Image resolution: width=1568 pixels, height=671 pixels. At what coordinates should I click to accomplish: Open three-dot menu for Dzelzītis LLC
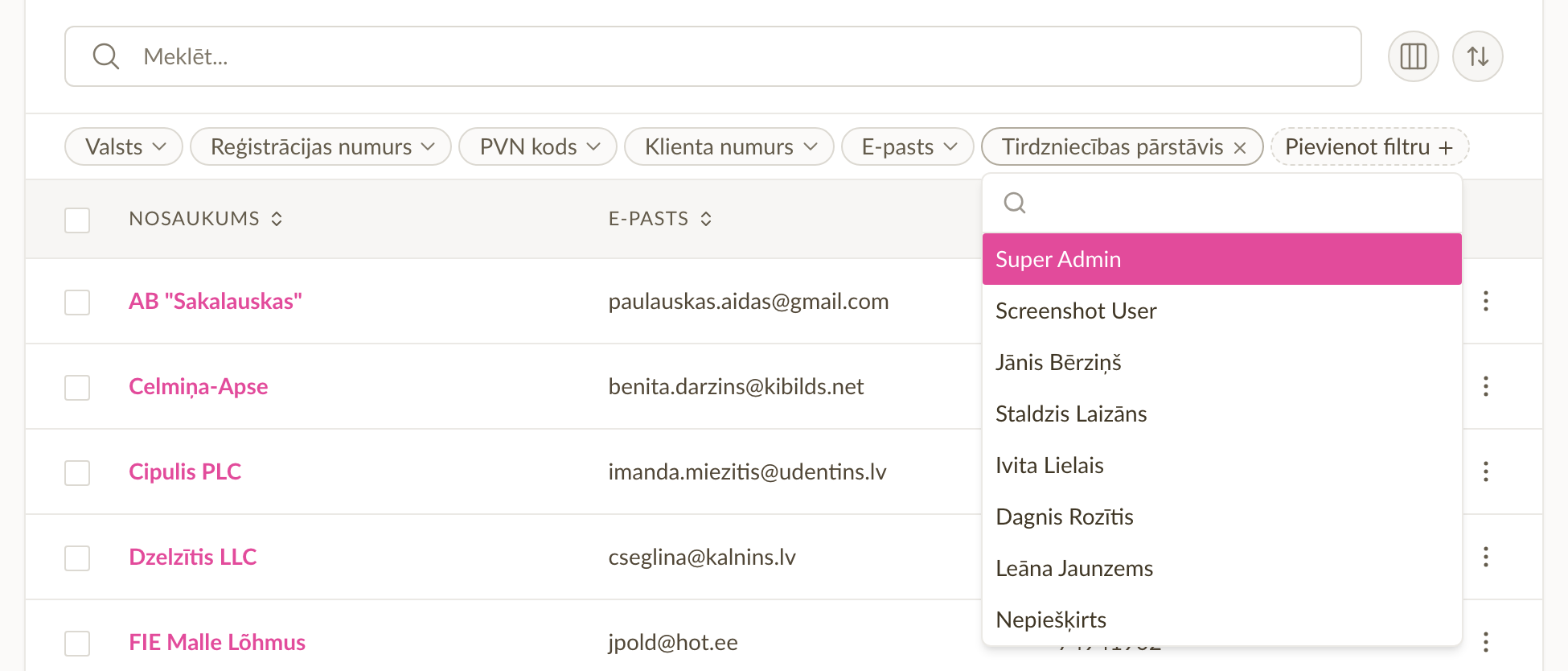point(1485,557)
